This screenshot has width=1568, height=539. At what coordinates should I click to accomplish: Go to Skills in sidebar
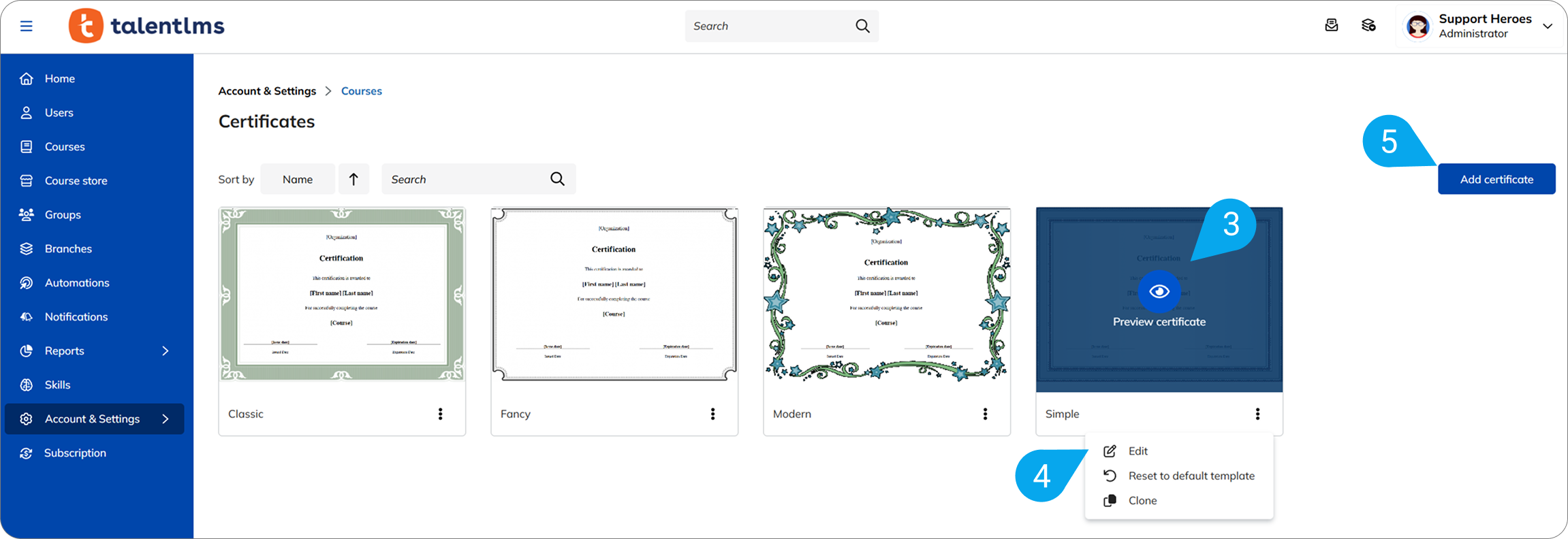57,385
